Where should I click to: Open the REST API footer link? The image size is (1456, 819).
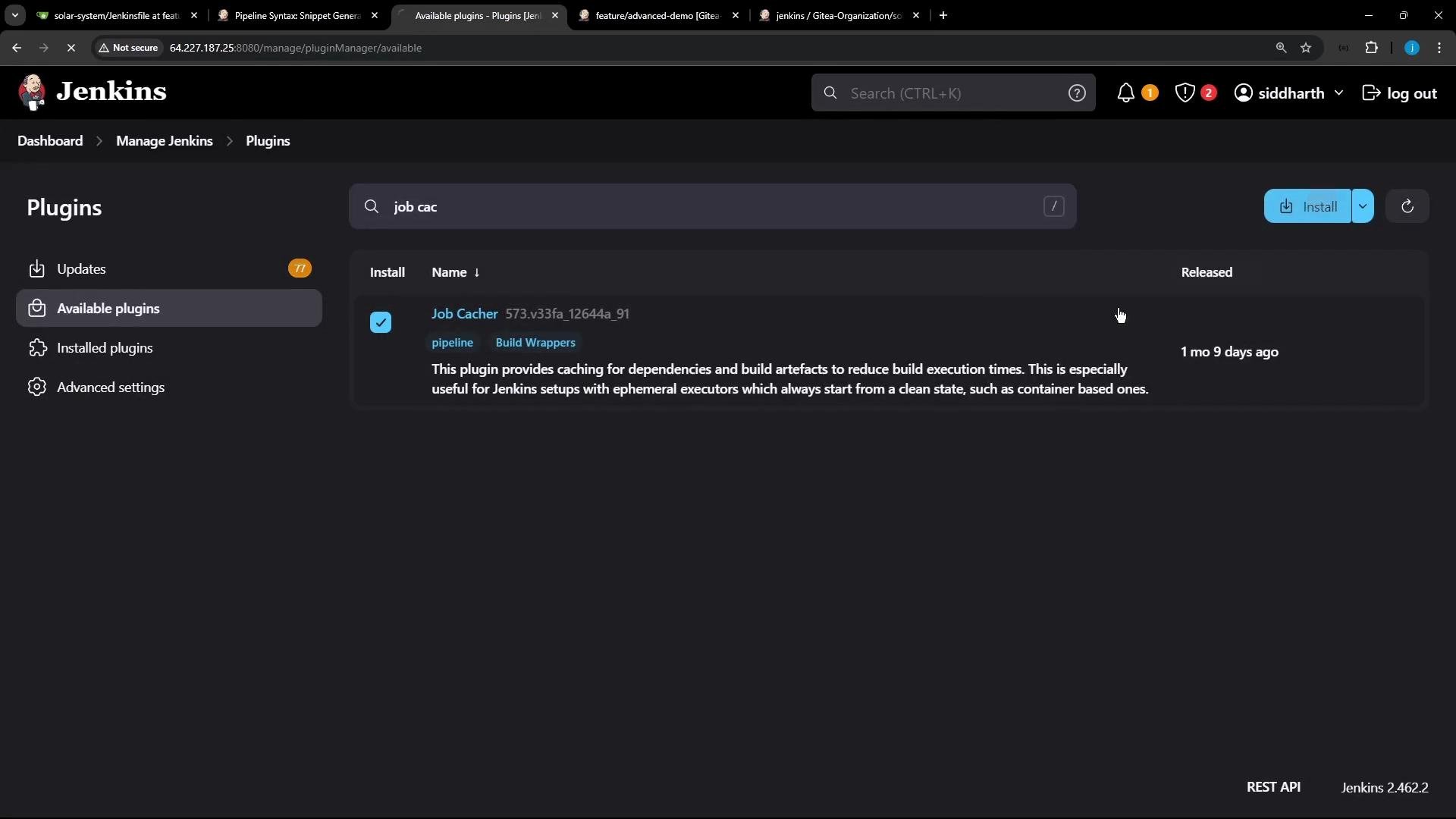click(1273, 787)
